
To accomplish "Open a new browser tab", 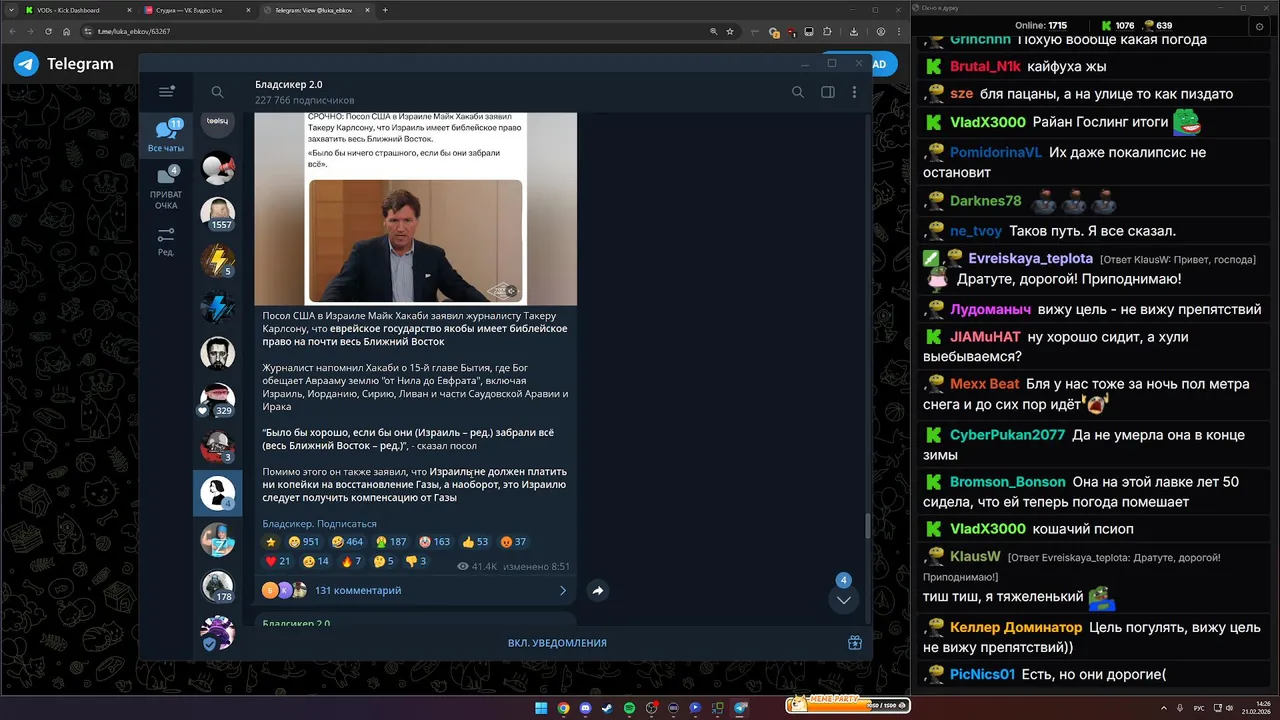I will click(386, 10).
